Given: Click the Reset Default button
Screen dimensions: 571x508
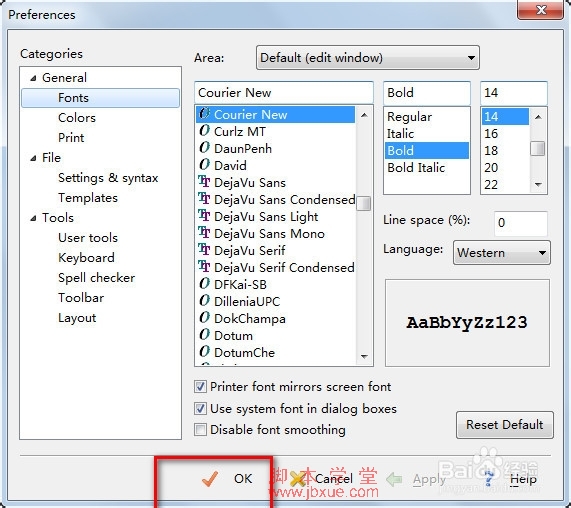Looking at the screenshot, I should (x=505, y=425).
